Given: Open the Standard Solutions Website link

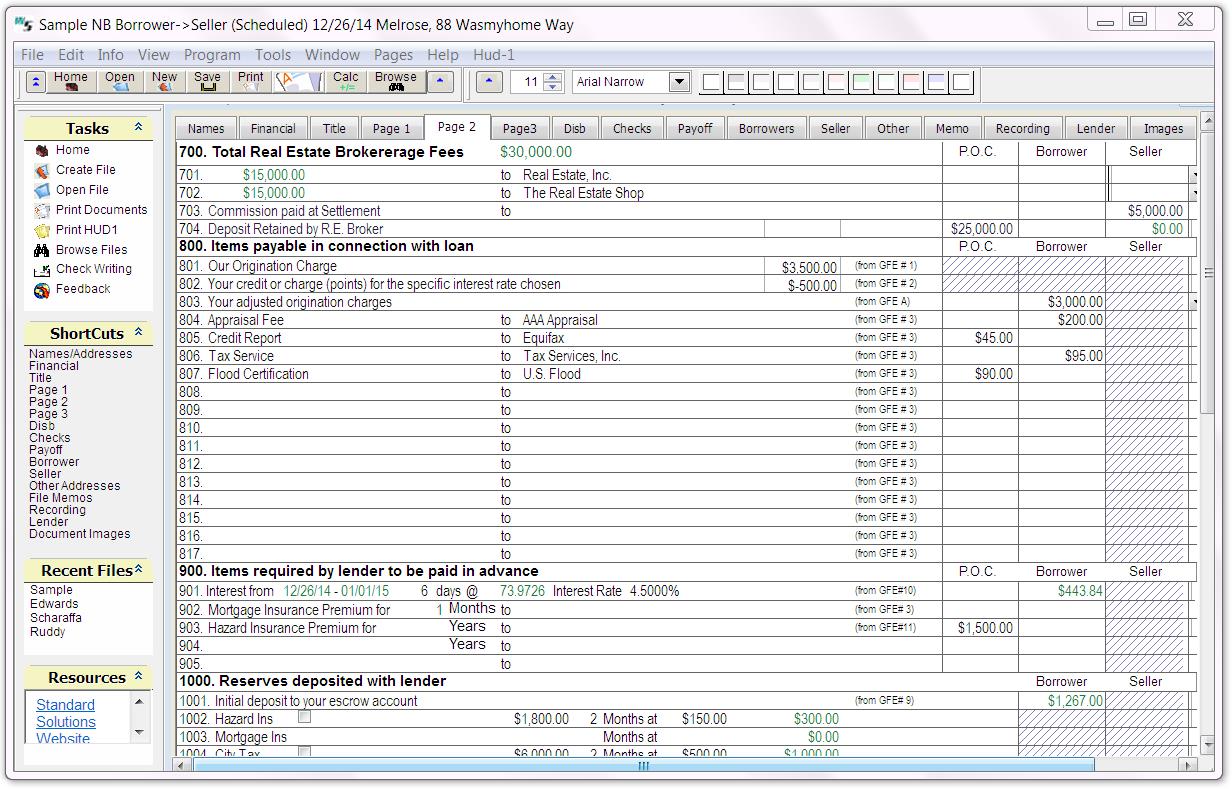Looking at the screenshot, I should tap(66, 722).
